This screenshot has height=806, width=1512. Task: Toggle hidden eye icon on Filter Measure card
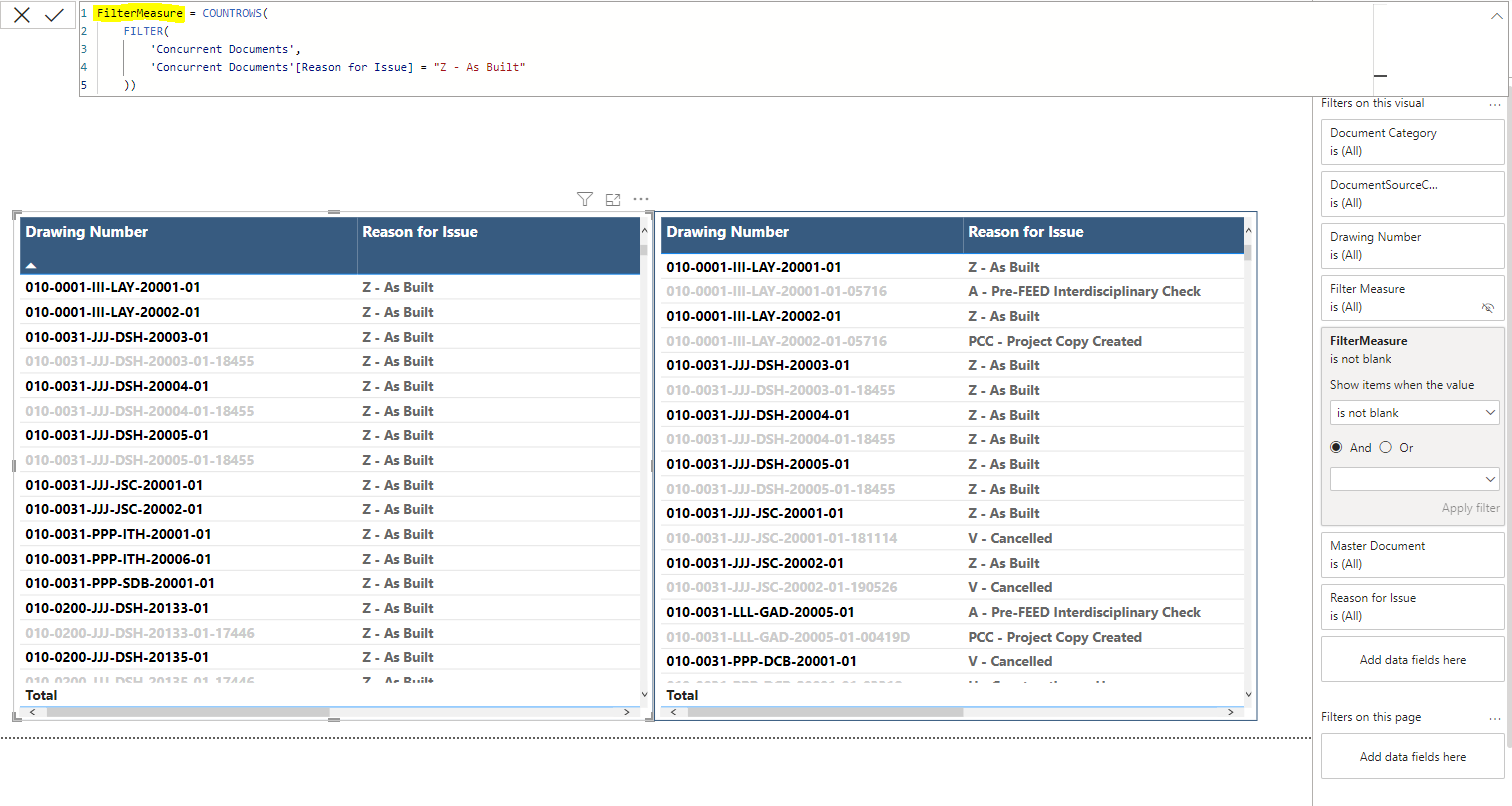coord(1487,308)
